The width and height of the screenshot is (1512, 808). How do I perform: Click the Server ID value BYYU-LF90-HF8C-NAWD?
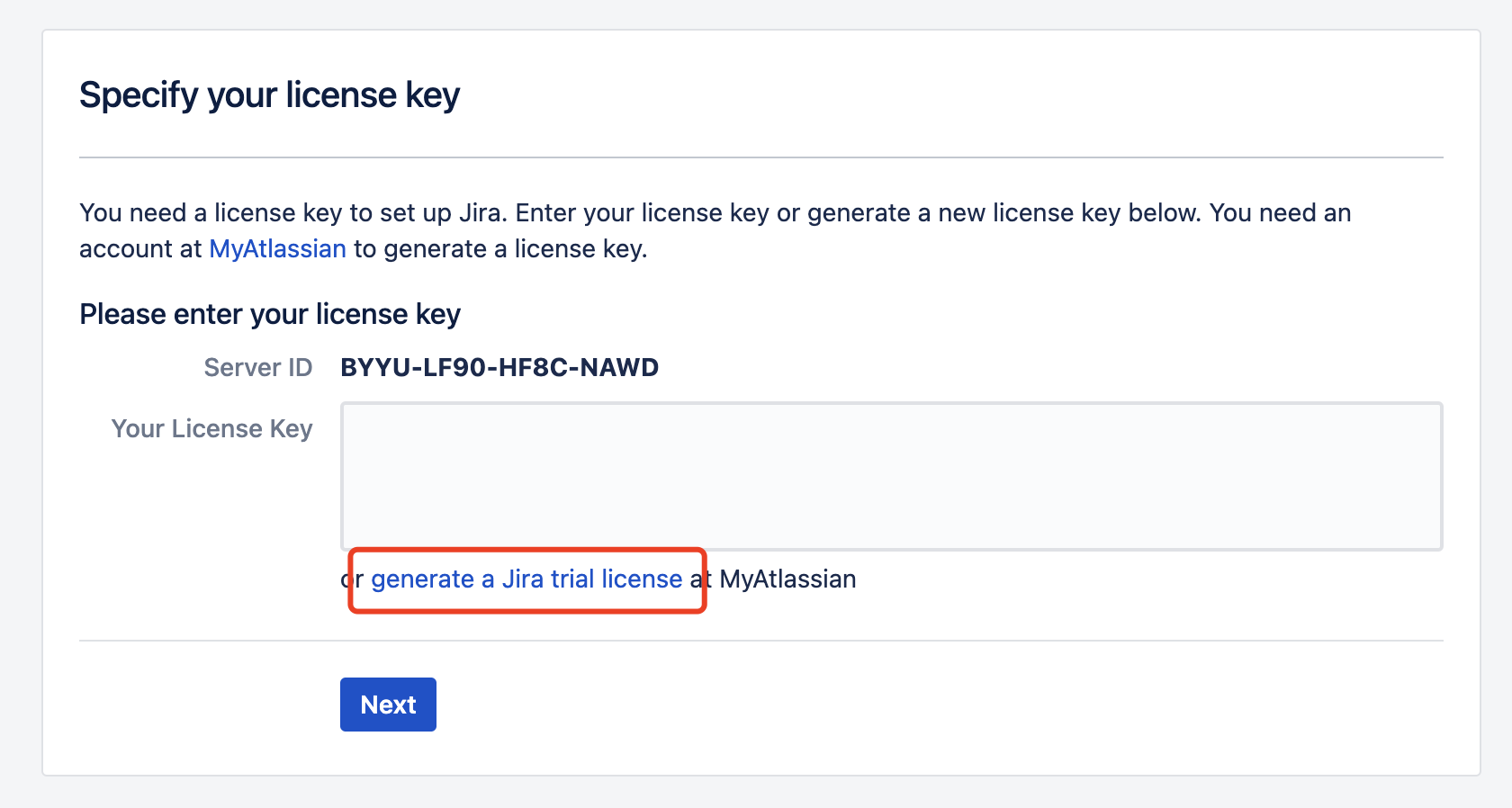[499, 368]
